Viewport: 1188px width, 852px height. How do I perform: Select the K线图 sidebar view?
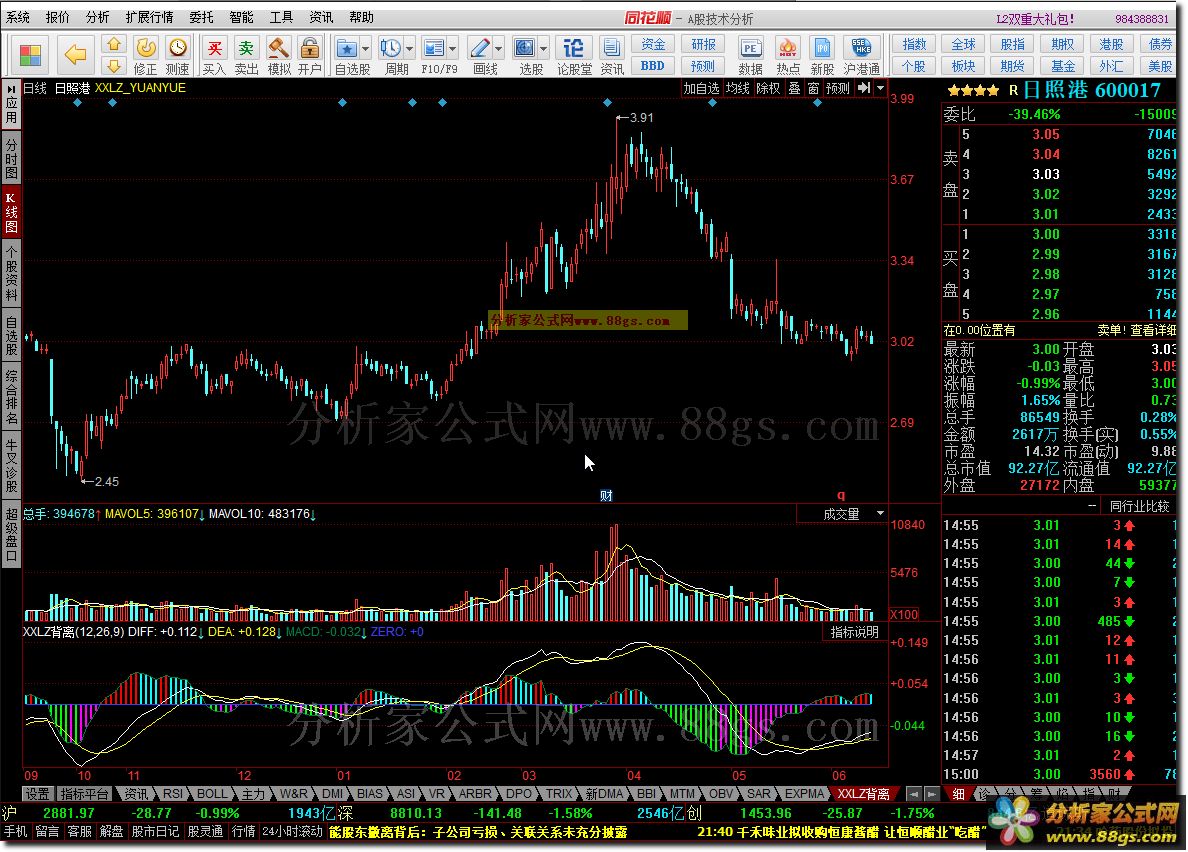coord(11,213)
